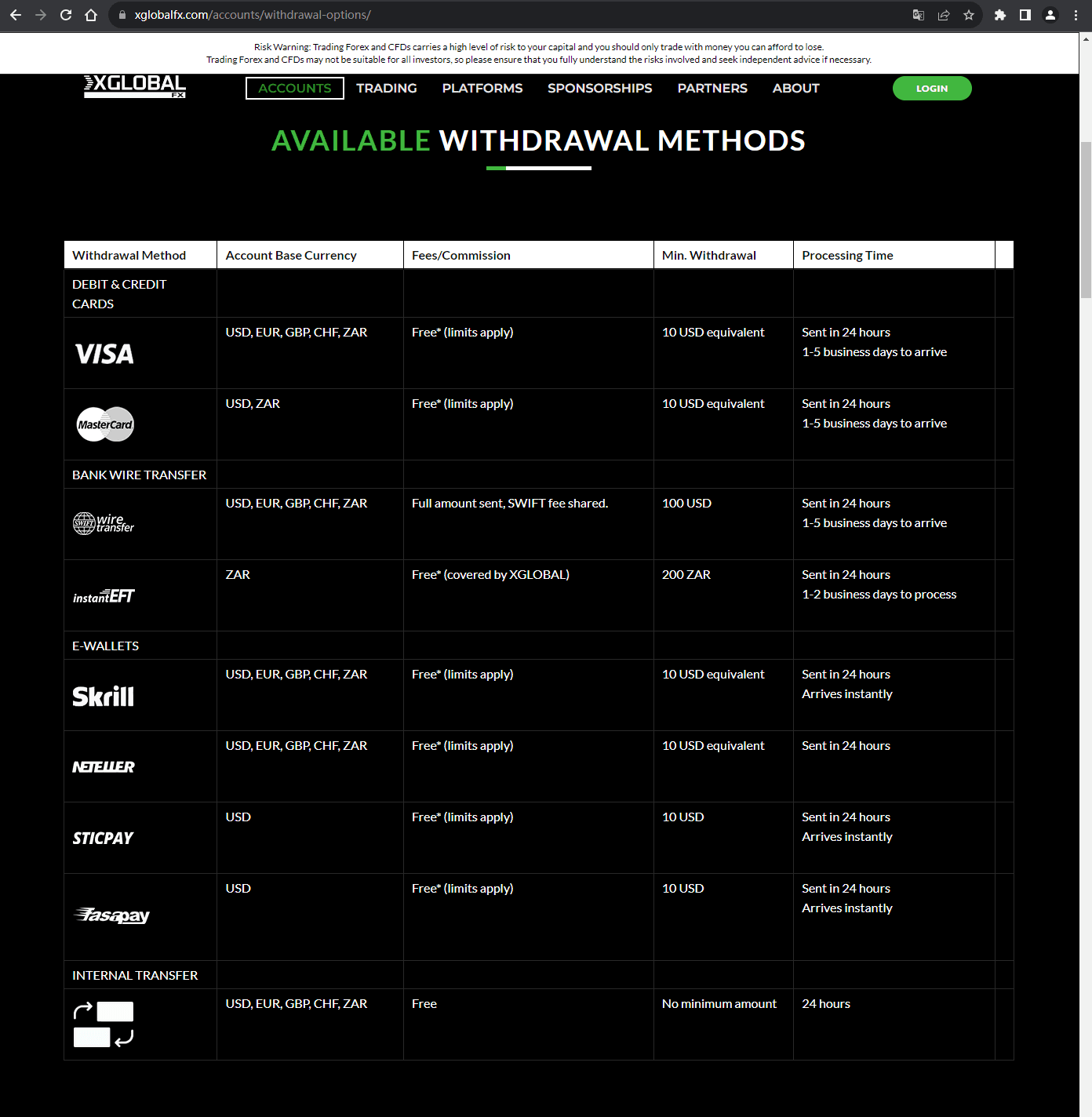
Task: Click the Fees/Commission column header
Action: [529, 255]
